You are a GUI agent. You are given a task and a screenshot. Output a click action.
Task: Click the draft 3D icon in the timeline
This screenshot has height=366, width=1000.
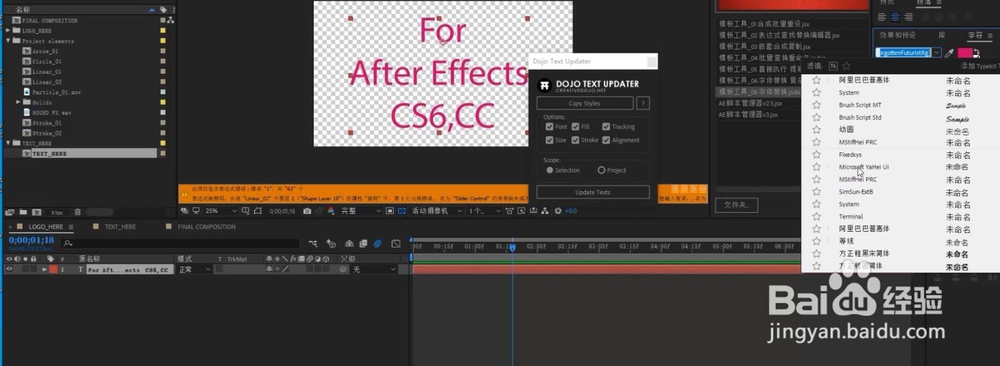(331, 244)
